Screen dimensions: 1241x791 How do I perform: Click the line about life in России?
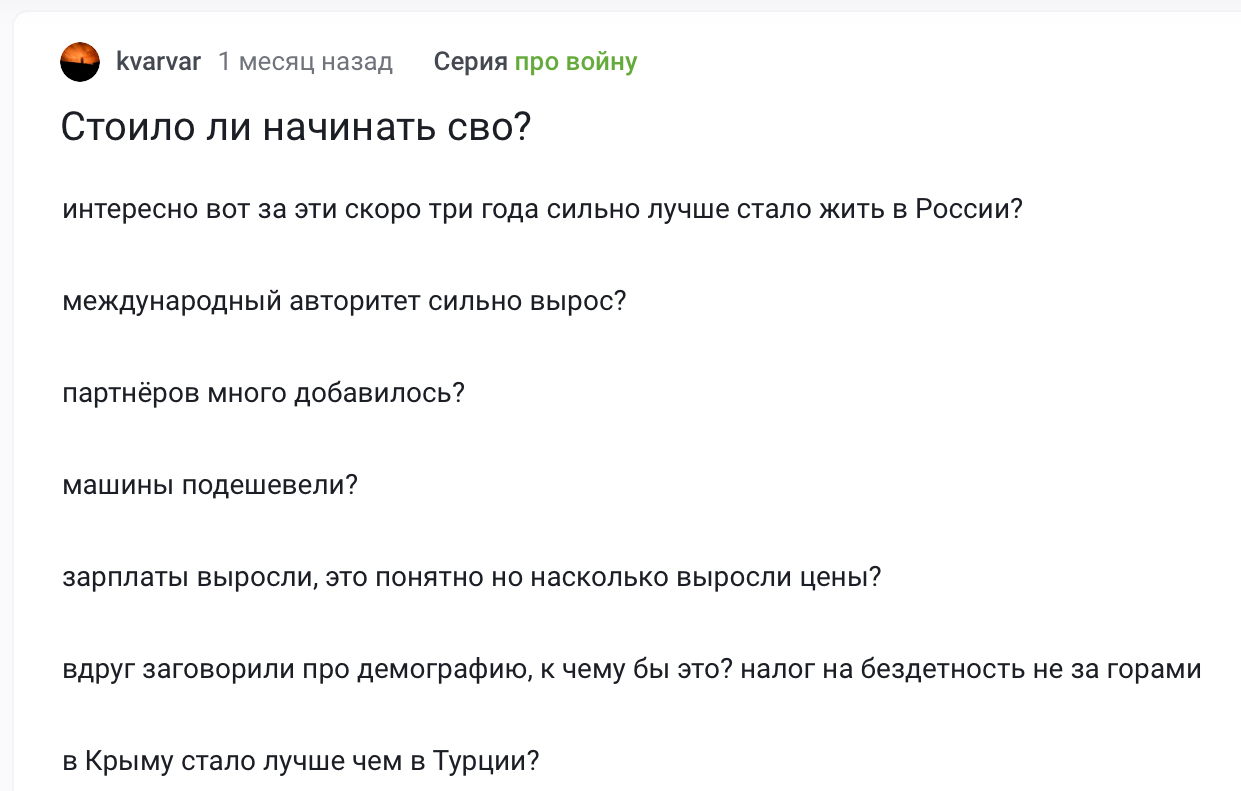coord(542,210)
